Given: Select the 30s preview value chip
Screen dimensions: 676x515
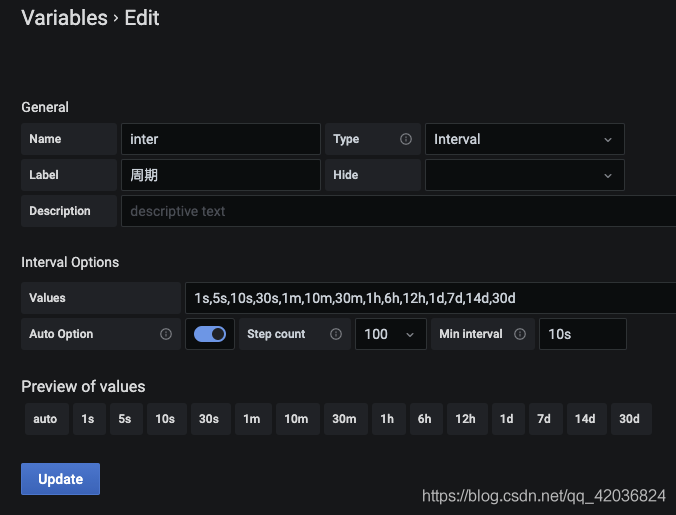Looking at the screenshot, I should point(211,419).
